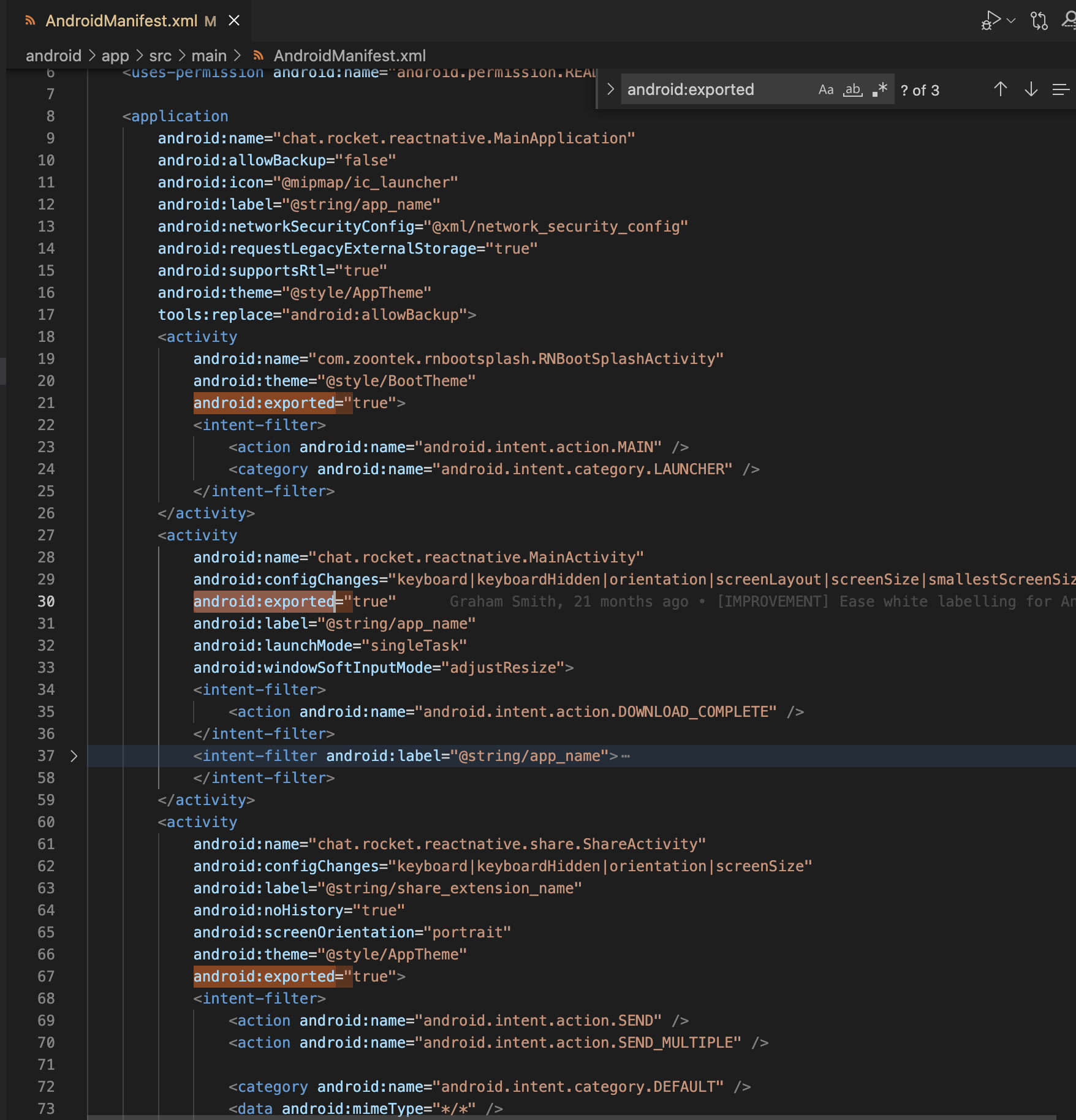
Task: Click the file icon in the breadcrumb bar
Action: 258,56
